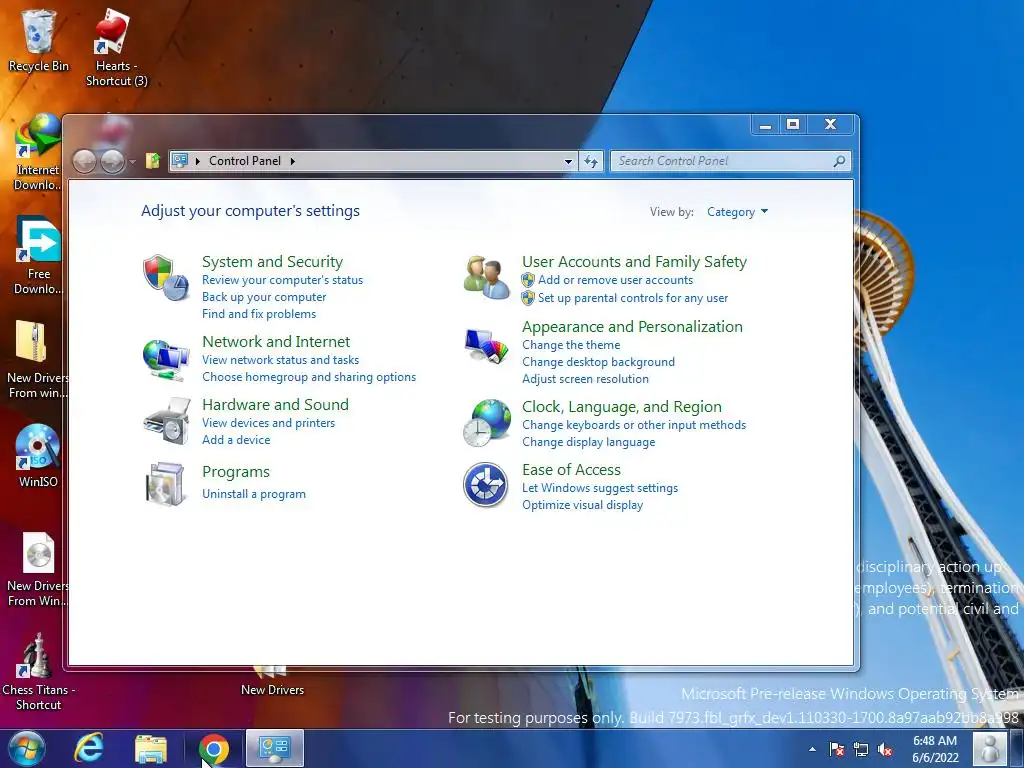Expand the address bar history dropdown arrow
Image resolution: width=1024 pixels, height=768 pixels.
[x=568, y=161]
